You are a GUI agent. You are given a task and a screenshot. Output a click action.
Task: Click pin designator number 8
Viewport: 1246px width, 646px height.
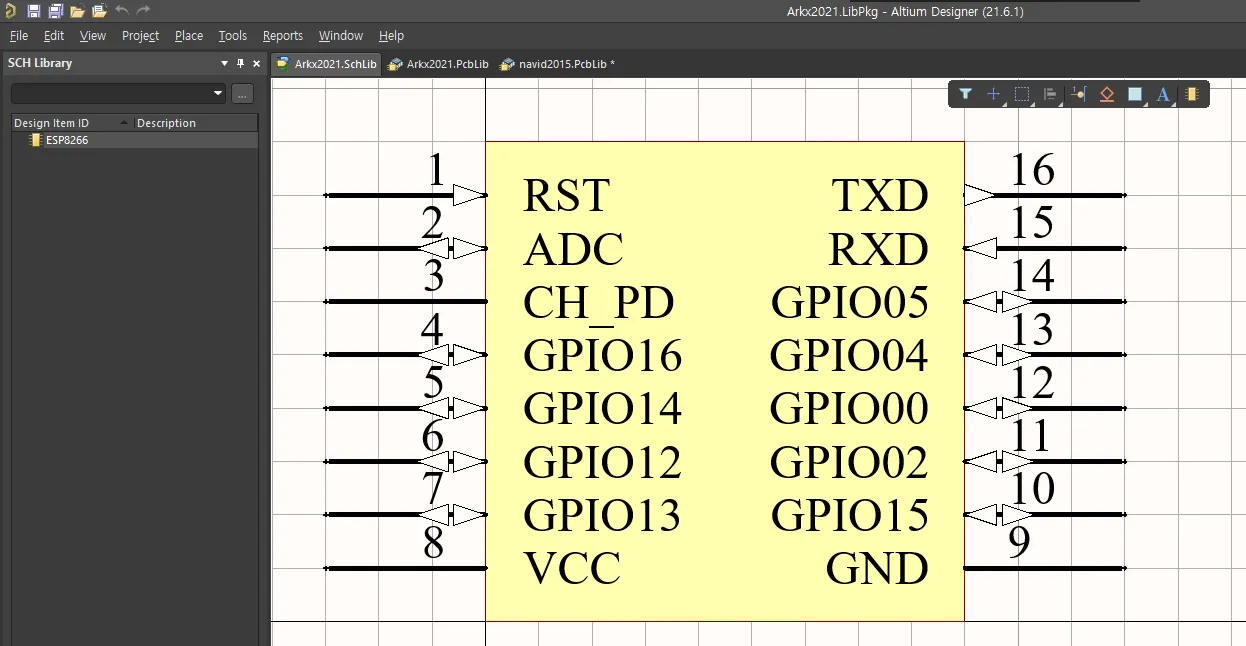coord(433,543)
